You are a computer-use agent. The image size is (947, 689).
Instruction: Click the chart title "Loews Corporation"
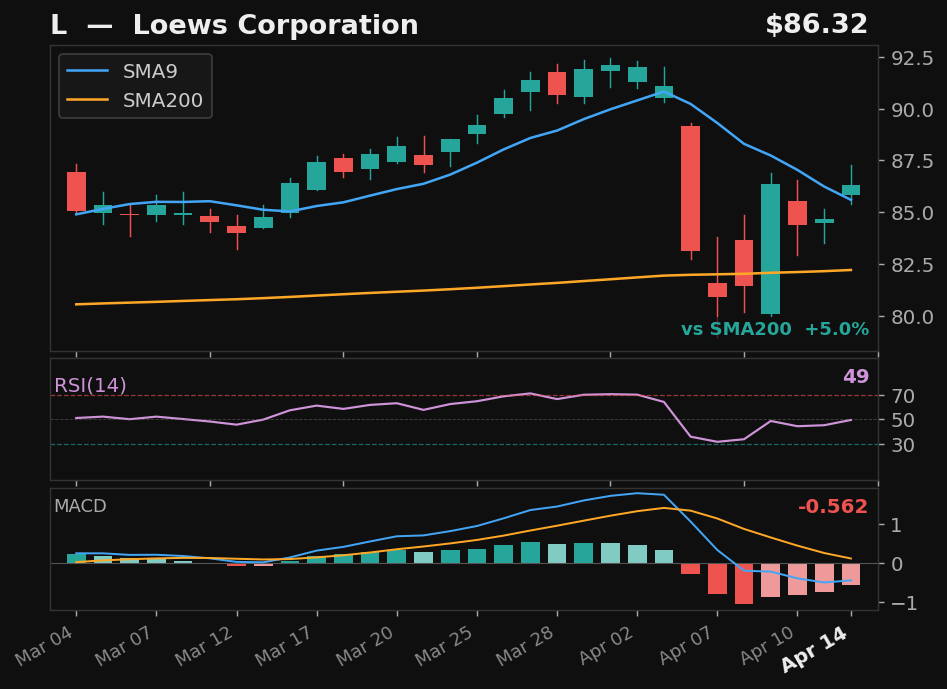pyautogui.click(x=275, y=25)
